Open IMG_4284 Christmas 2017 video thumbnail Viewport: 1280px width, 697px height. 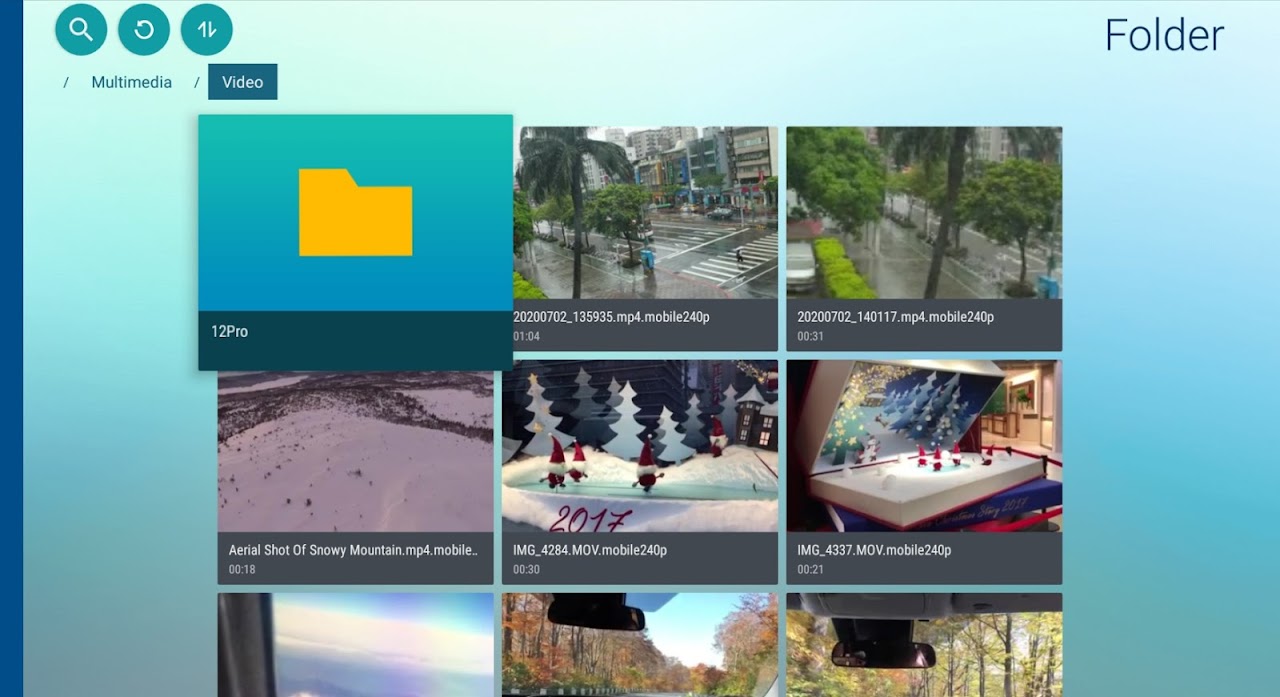640,446
